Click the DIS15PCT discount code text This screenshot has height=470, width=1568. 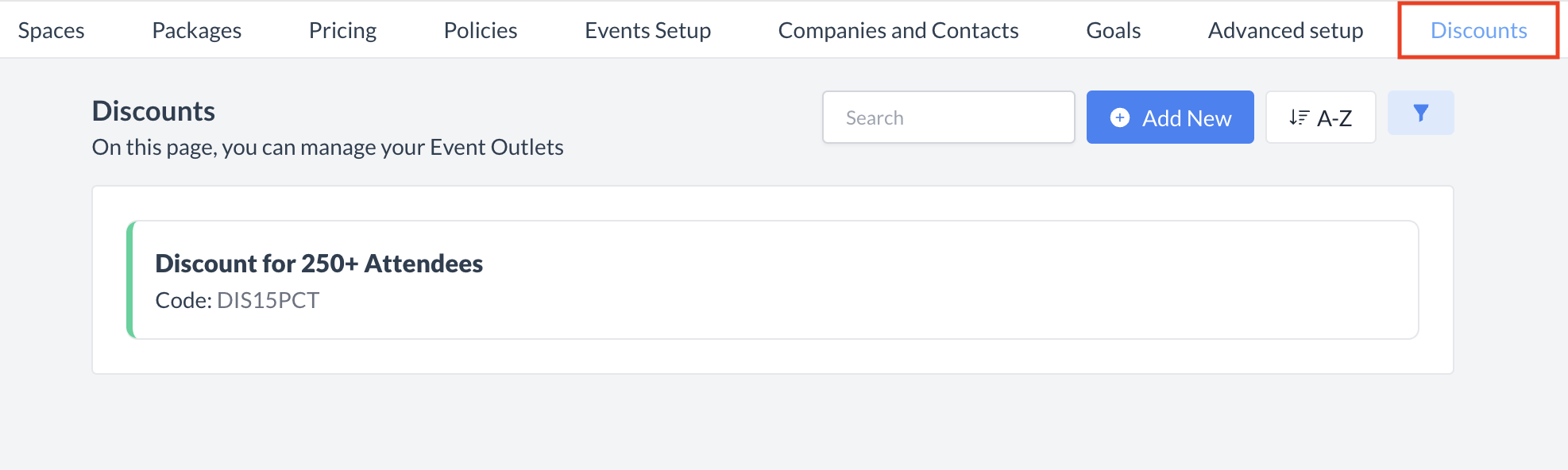[x=268, y=300]
